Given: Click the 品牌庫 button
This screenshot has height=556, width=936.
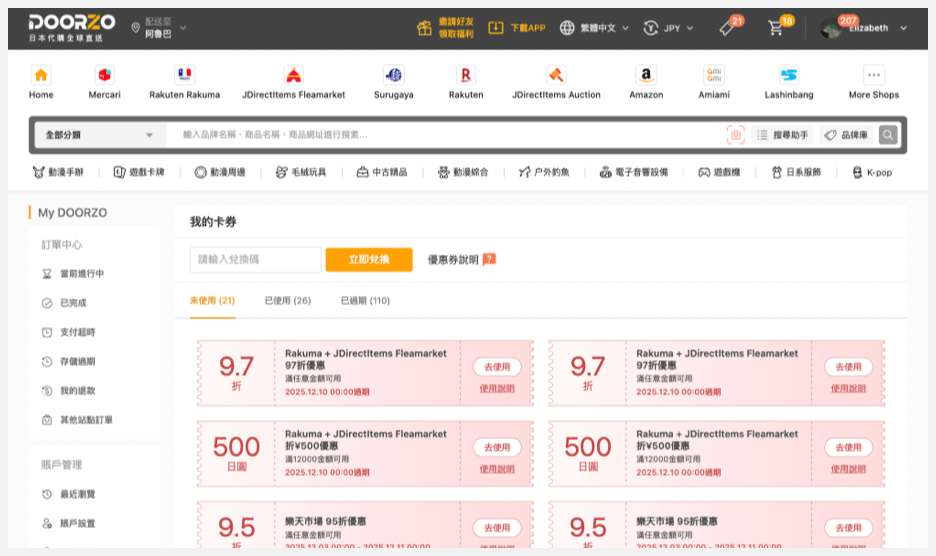Looking at the screenshot, I should pos(846,135).
